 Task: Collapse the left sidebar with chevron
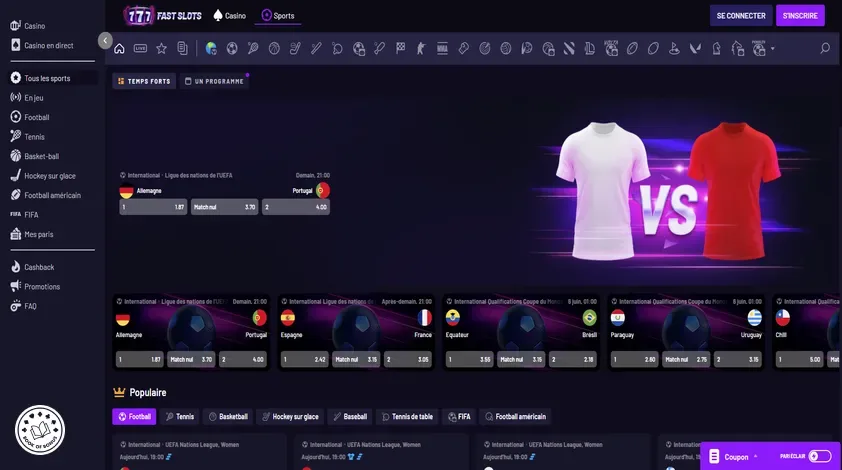pyautogui.click(x=105, y=40)
